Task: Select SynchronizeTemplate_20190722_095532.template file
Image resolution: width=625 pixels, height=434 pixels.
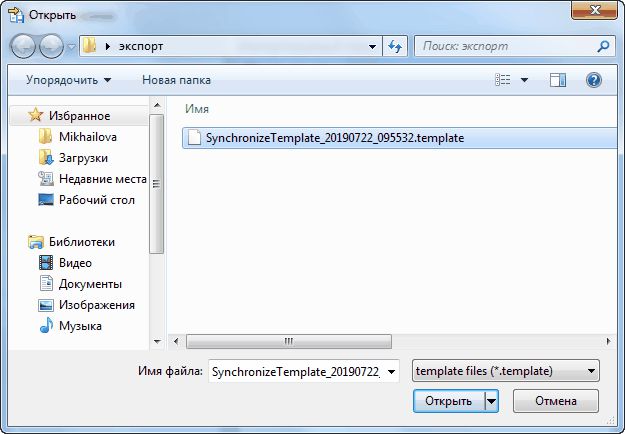Action: coord(334,139)
